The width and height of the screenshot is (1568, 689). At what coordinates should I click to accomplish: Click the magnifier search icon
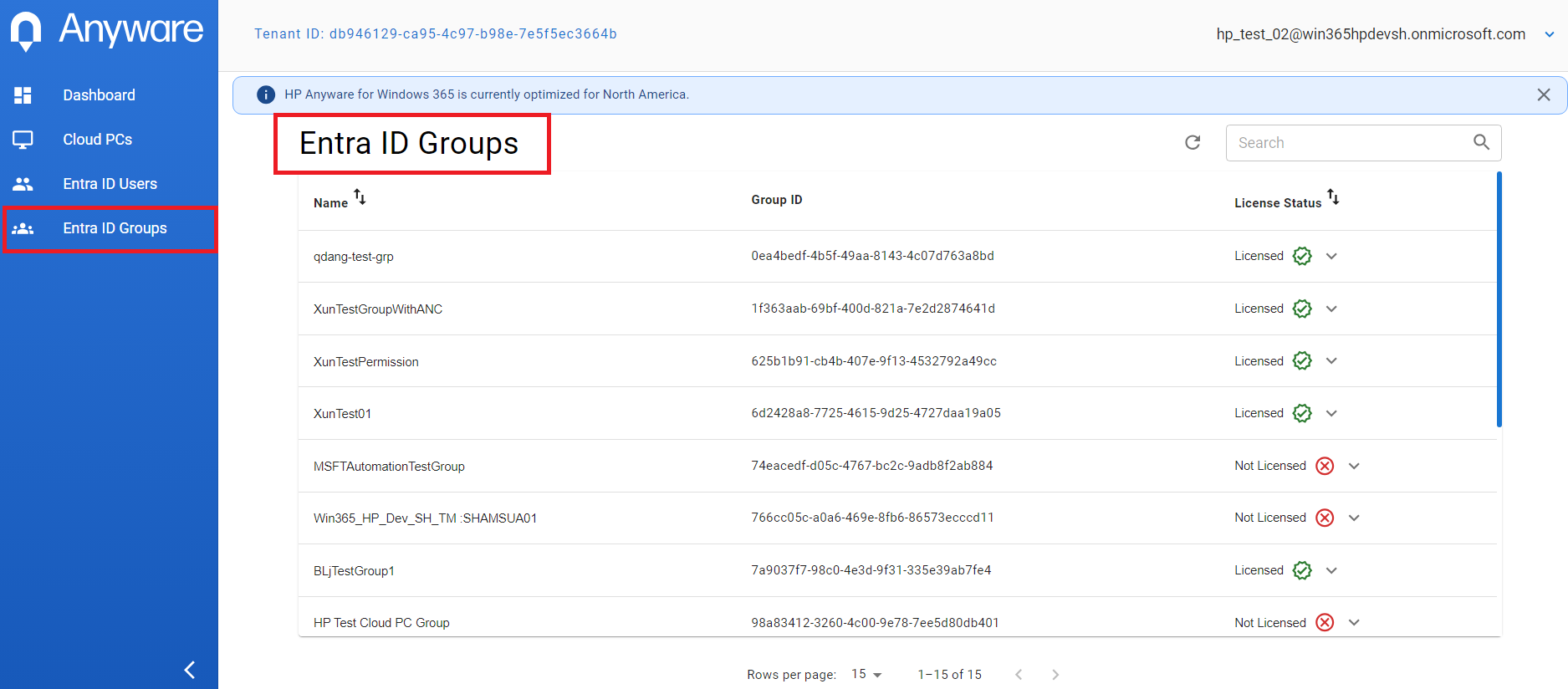[x=1481, y=142]
